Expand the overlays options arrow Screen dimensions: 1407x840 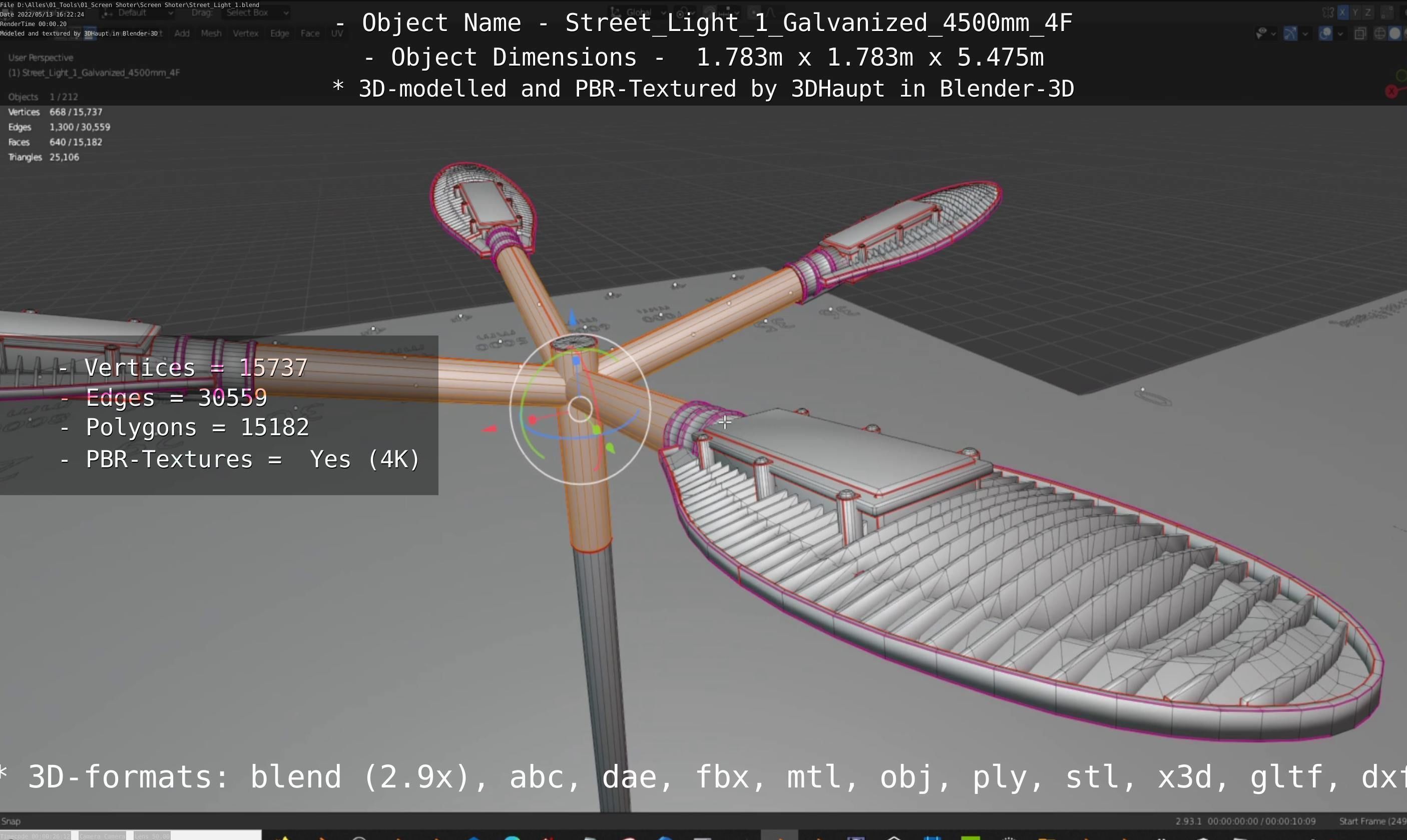[1340, 34]
